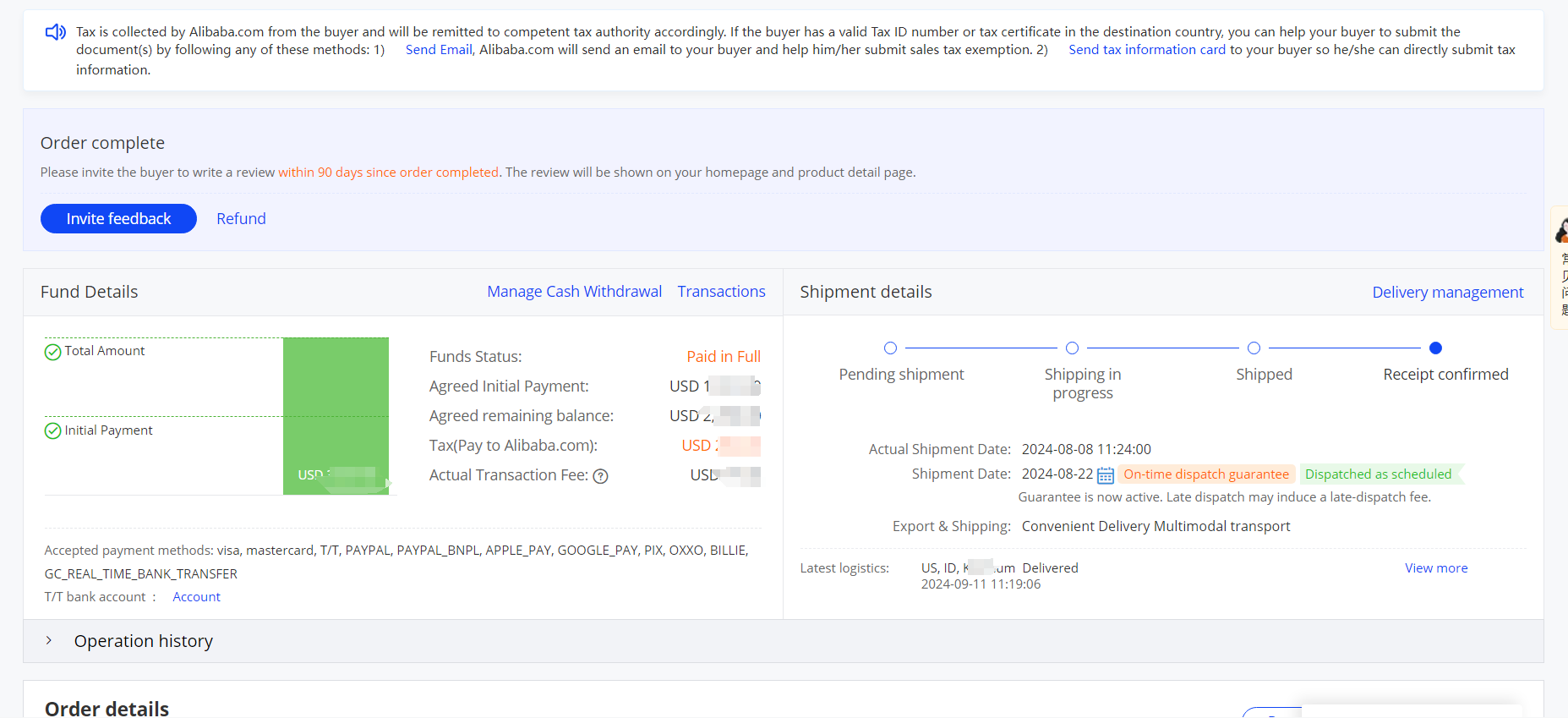Open the Transactions link in Fund Details
This screenshot has height=718, width=1568.
point(721,292)
